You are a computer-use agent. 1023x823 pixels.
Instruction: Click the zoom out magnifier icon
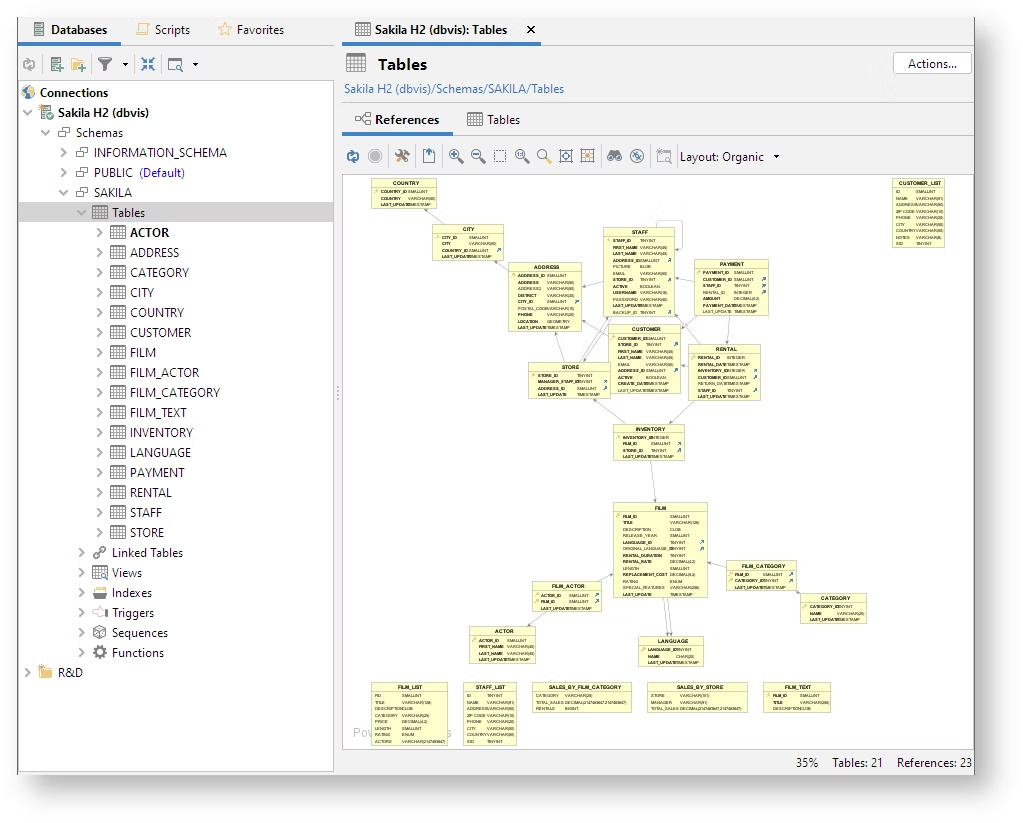478,156
